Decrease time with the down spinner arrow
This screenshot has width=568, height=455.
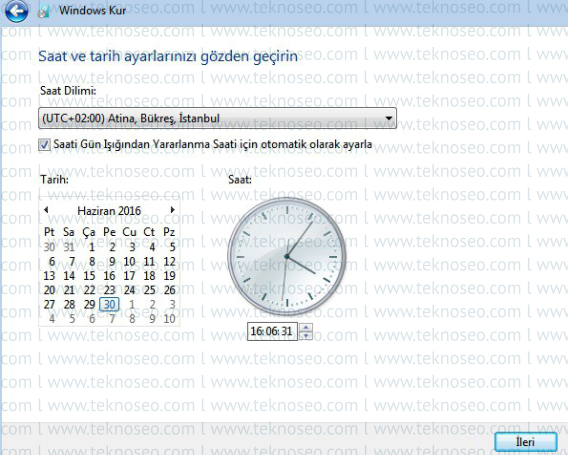click(306, 336)
